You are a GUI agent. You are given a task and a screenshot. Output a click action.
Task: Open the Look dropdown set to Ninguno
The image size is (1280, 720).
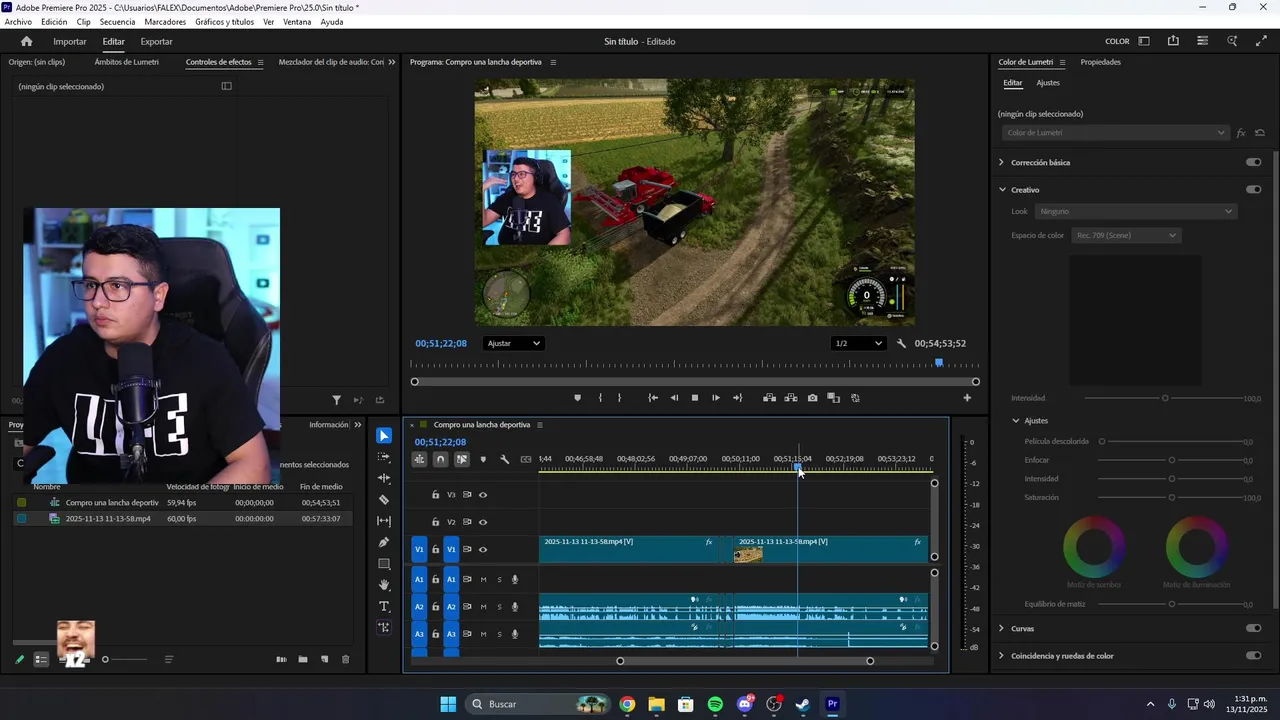click(x=1136, y=211)
